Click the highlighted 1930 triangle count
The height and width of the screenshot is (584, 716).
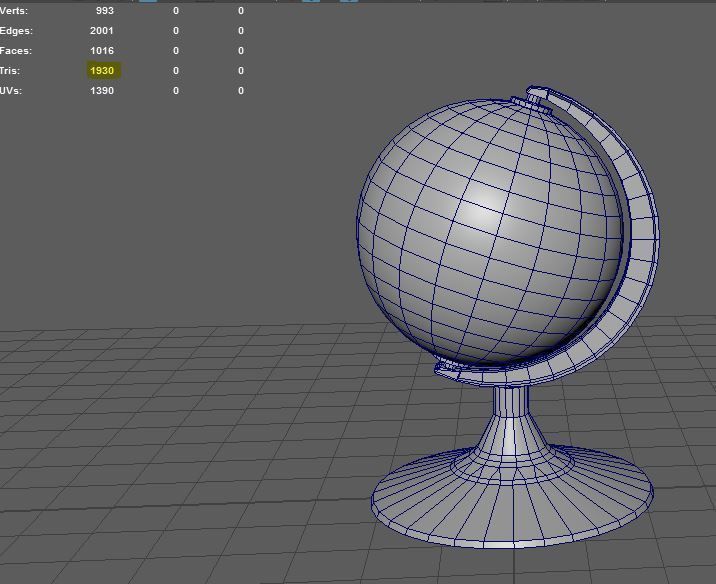[104, 71]
